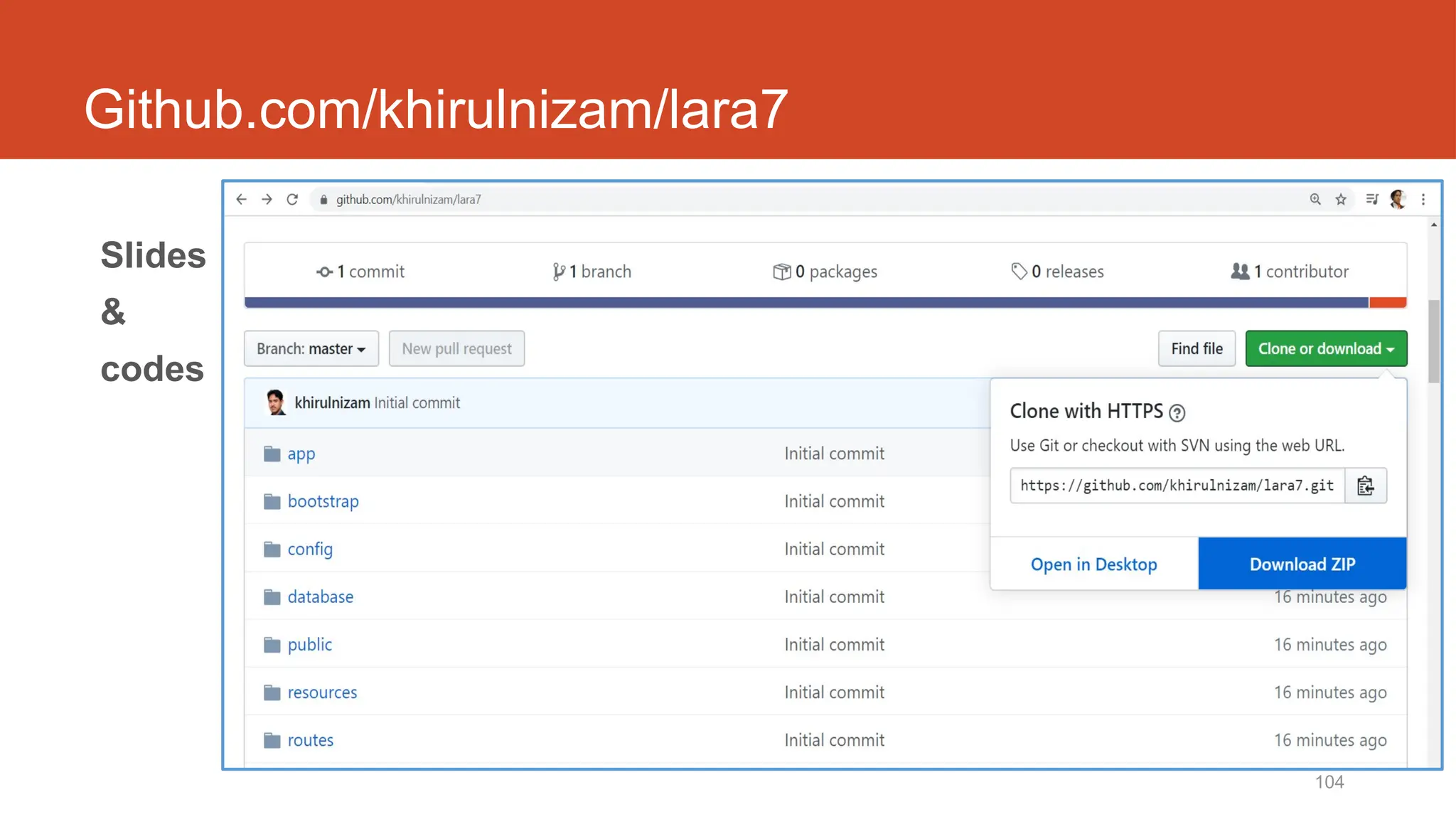The image size is (1456, 819).
Task: Click the Download ZIP button
Action: pos(1302,564)
